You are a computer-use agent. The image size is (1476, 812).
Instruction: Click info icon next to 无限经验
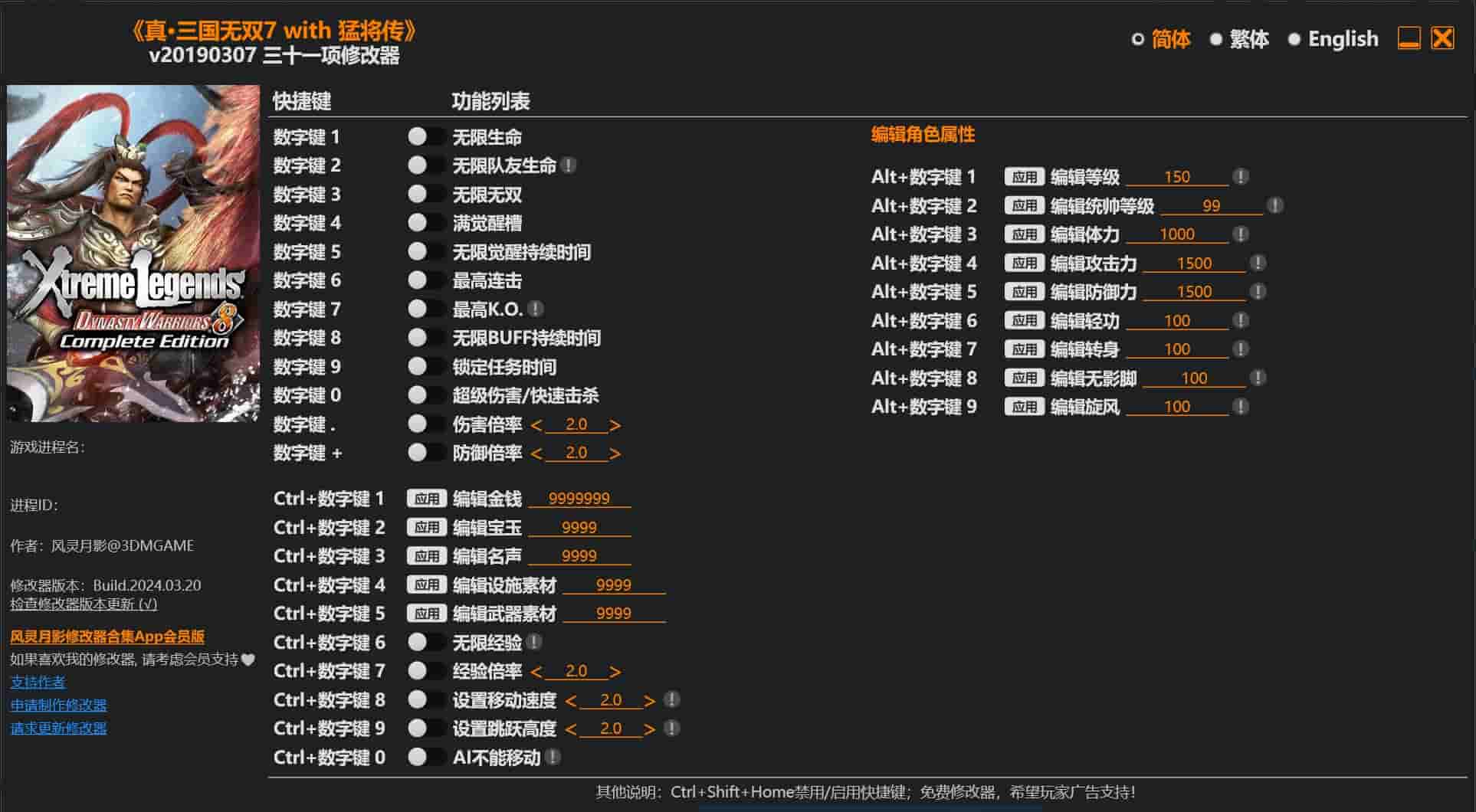[534, 642]
